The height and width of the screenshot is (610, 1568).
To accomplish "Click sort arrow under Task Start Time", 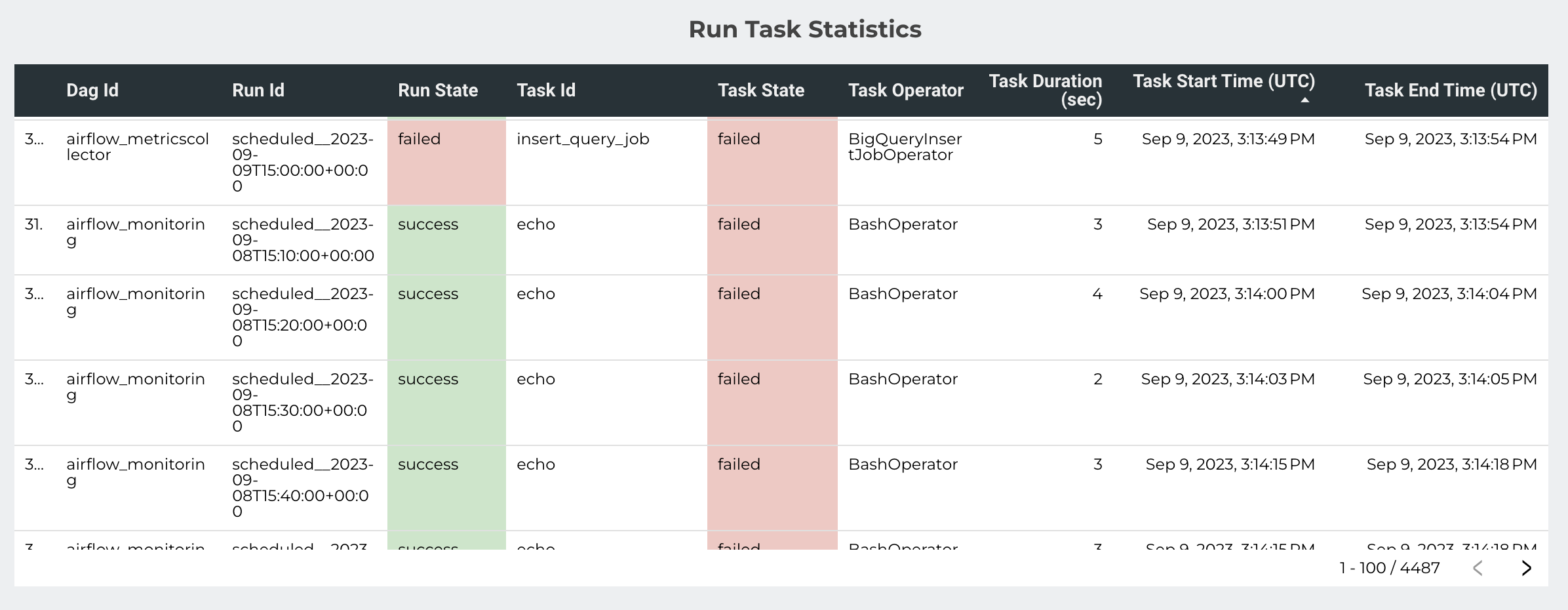I will [1304, 100].
